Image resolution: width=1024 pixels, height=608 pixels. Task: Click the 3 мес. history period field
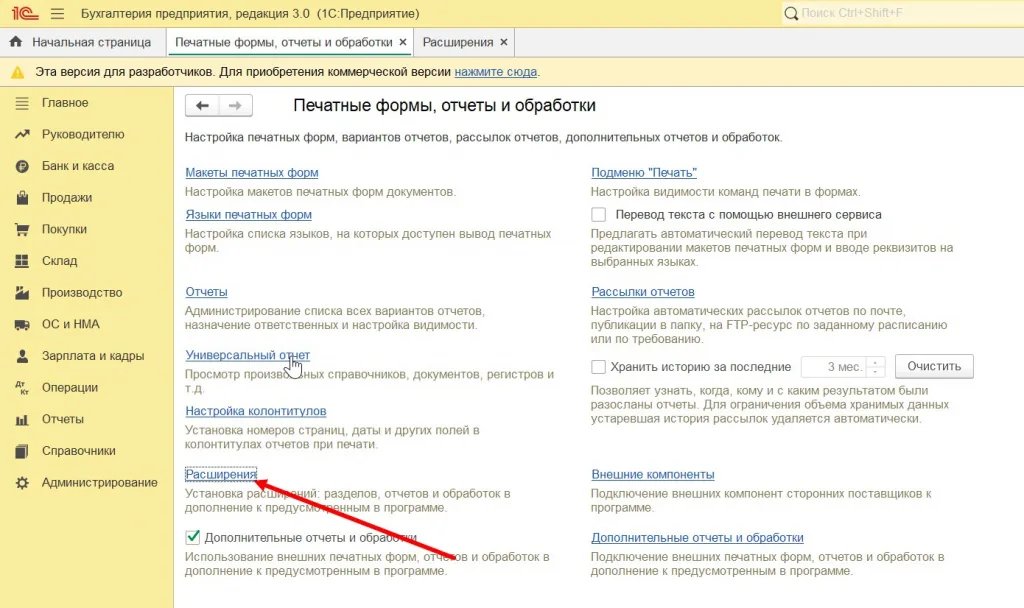pyautogui.click(x=835, y=367)
